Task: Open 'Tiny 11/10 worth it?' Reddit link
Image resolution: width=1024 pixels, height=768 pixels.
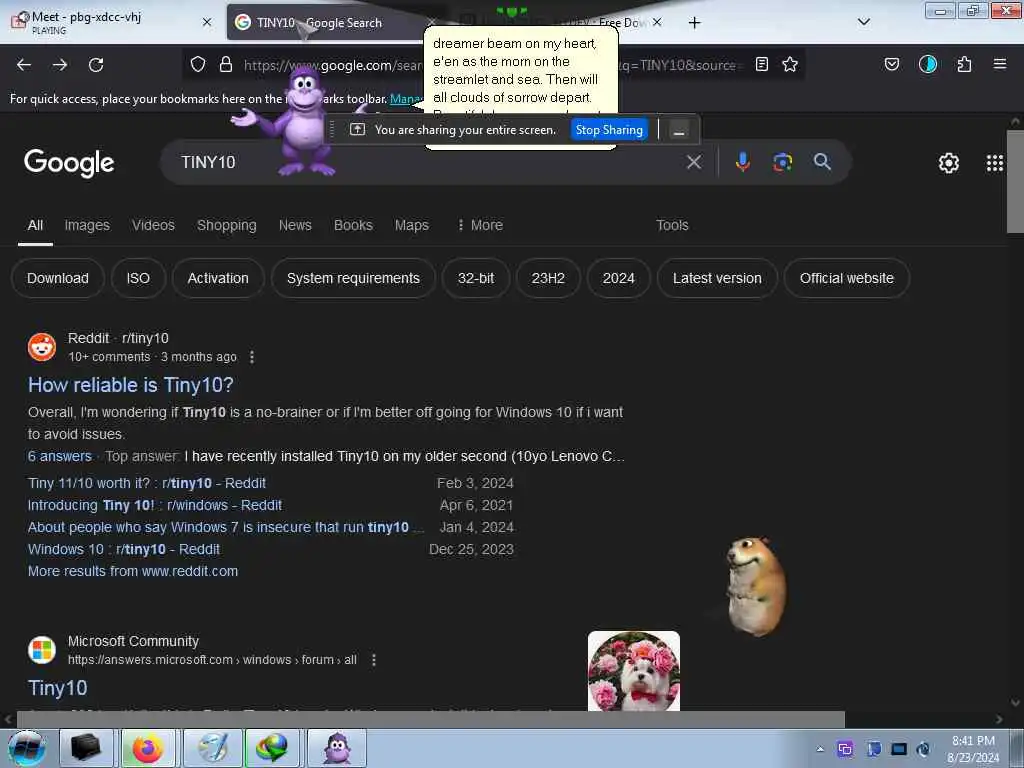Action: coord(147,483)
